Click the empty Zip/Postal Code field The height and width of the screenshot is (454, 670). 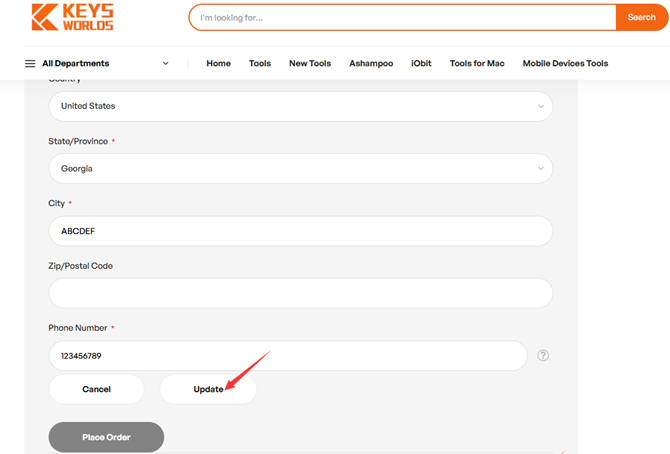pyautogui.click(x=301, y=293)
